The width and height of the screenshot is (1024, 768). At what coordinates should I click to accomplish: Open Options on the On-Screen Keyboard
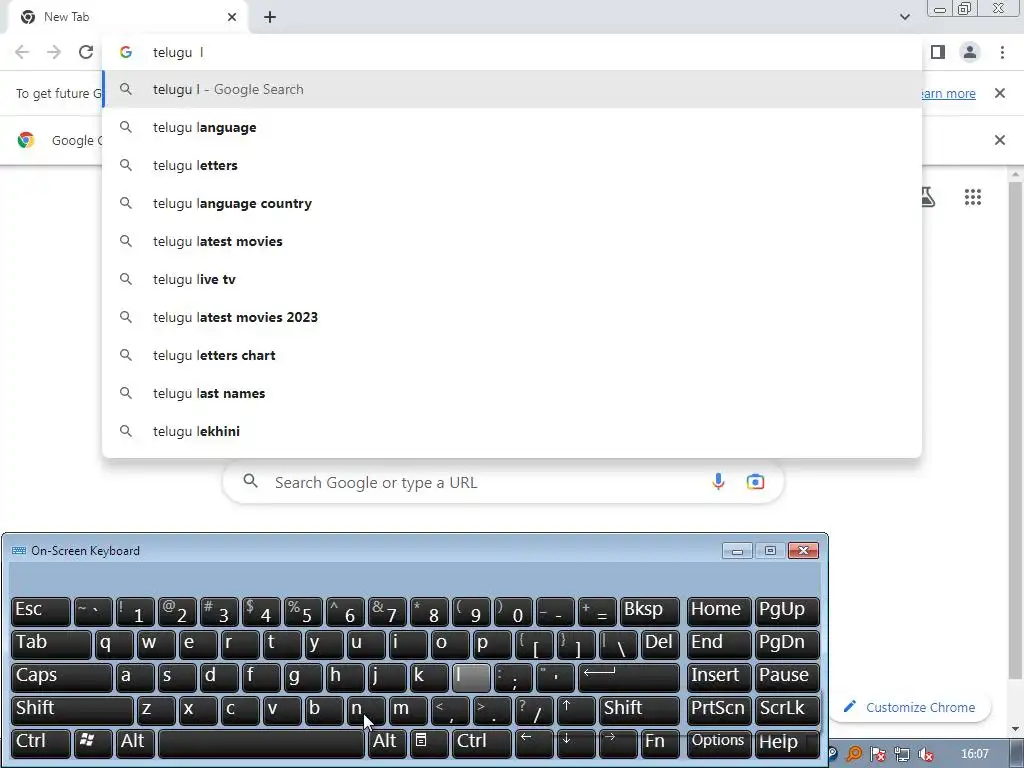tap(718, 743)
